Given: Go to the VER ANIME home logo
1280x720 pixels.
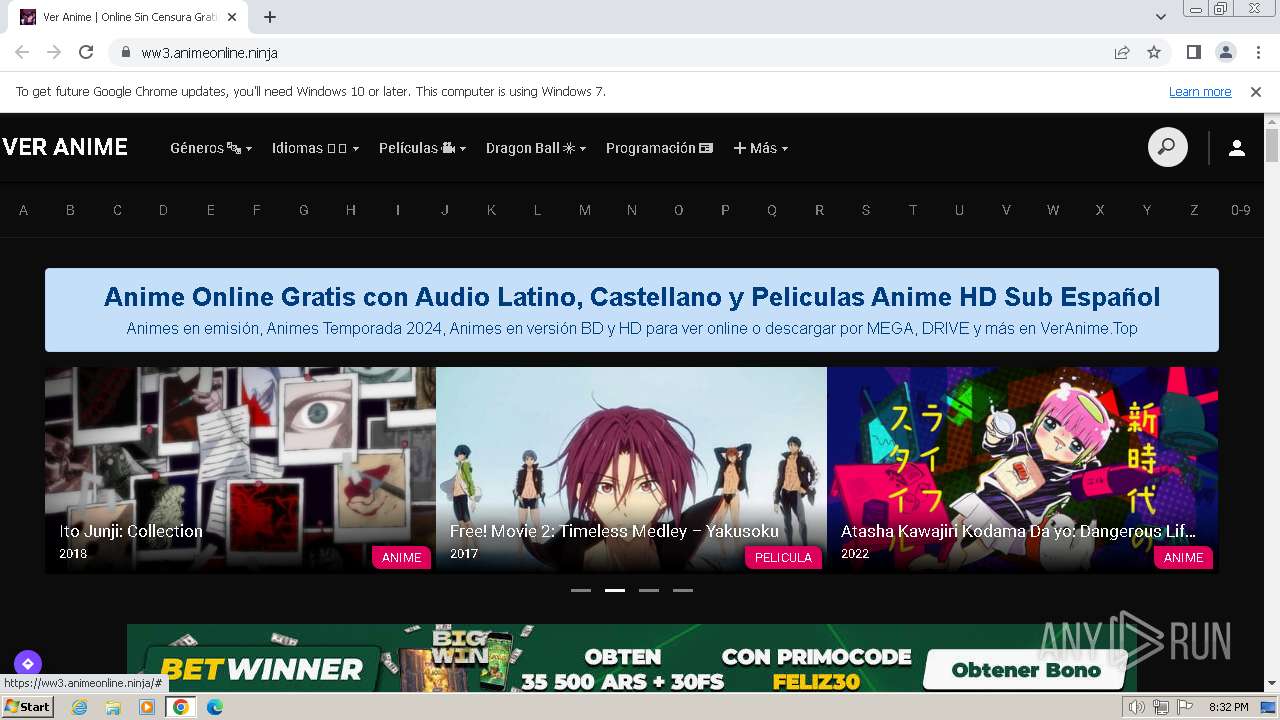Looking at the screenshot, I should tap(65, 148).
